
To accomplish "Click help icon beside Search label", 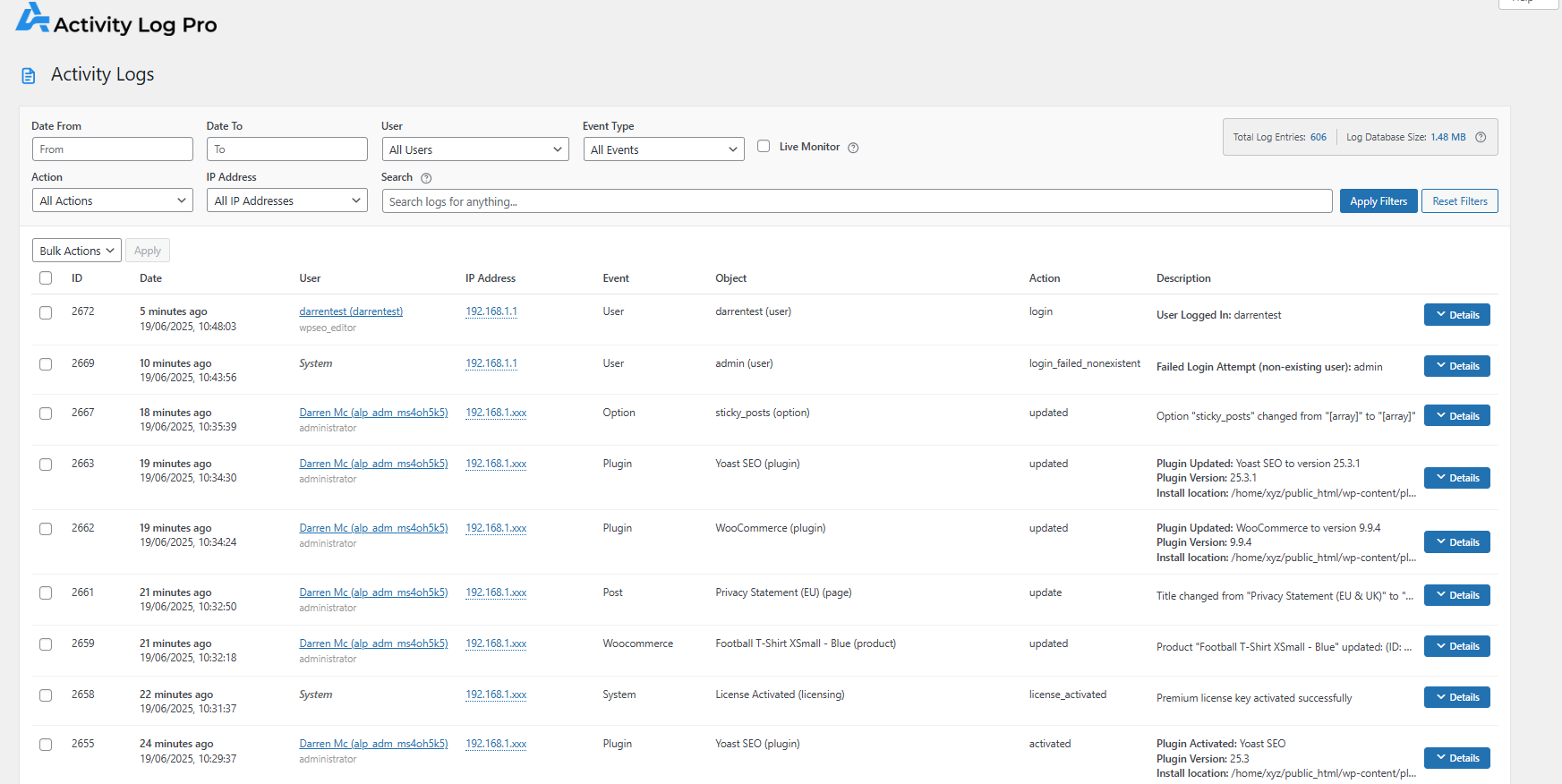I will tap(426, 178).
